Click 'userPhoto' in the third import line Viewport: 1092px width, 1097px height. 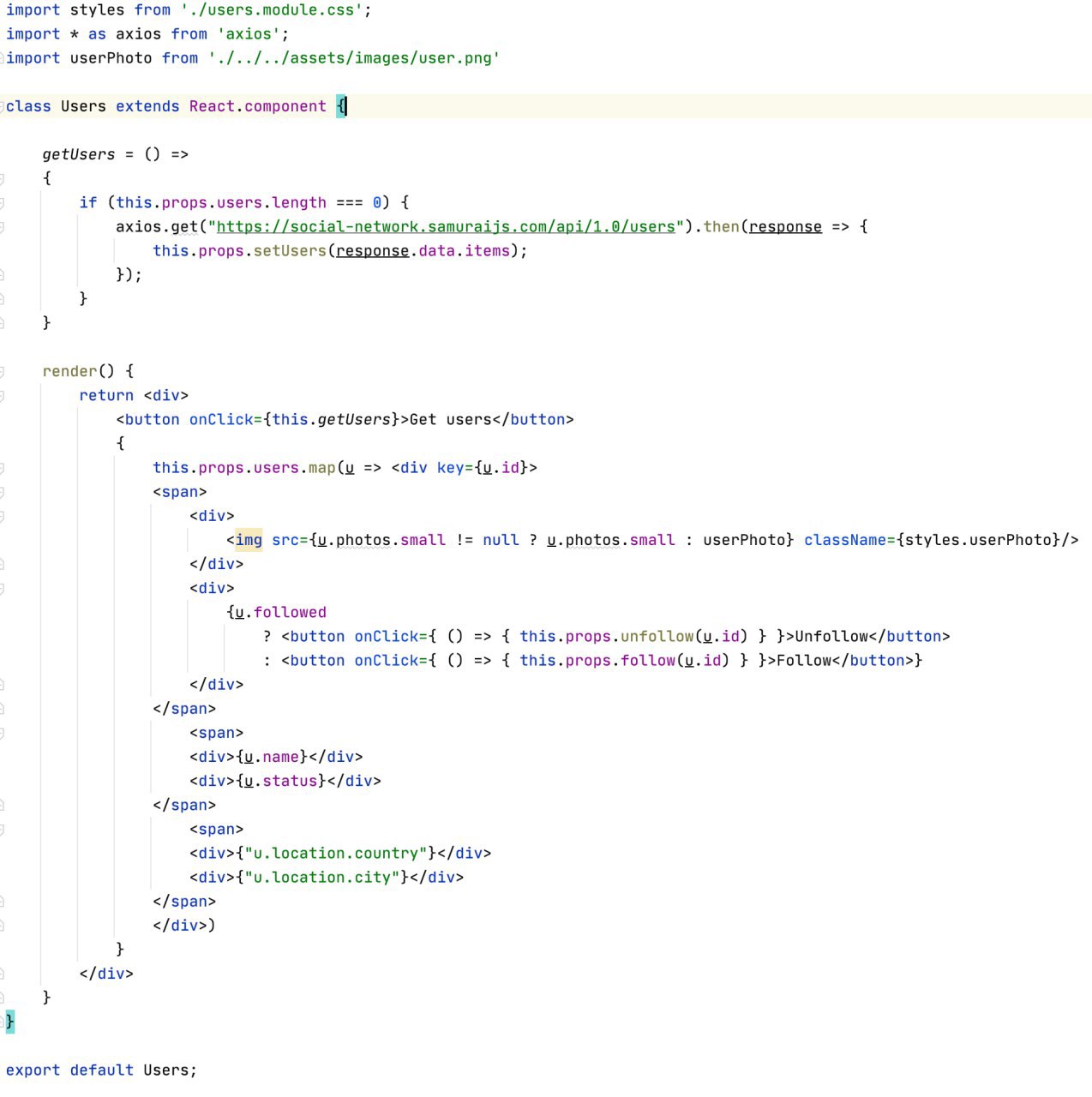click(x=111, y=57)
